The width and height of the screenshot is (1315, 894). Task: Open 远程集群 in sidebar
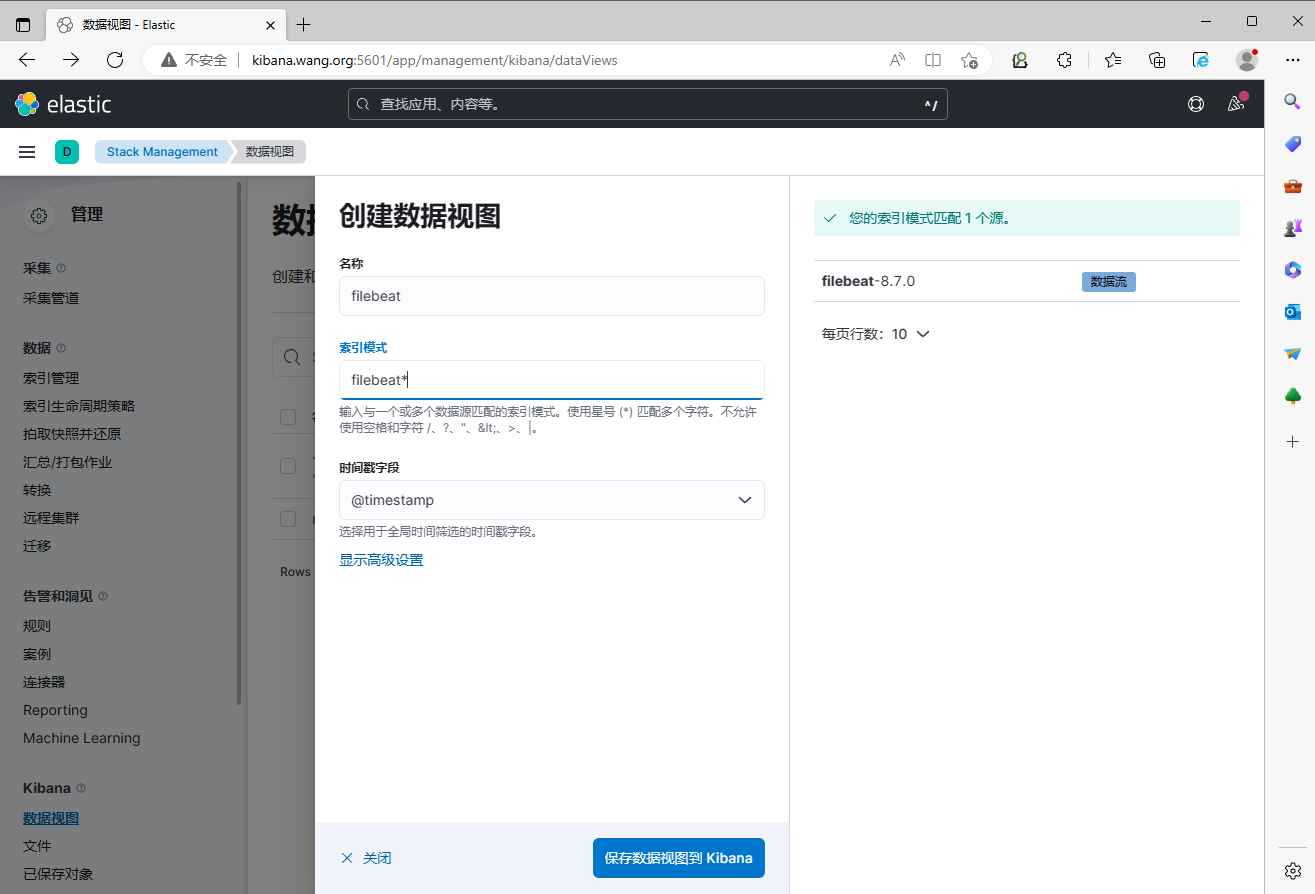tap(51, 518)
